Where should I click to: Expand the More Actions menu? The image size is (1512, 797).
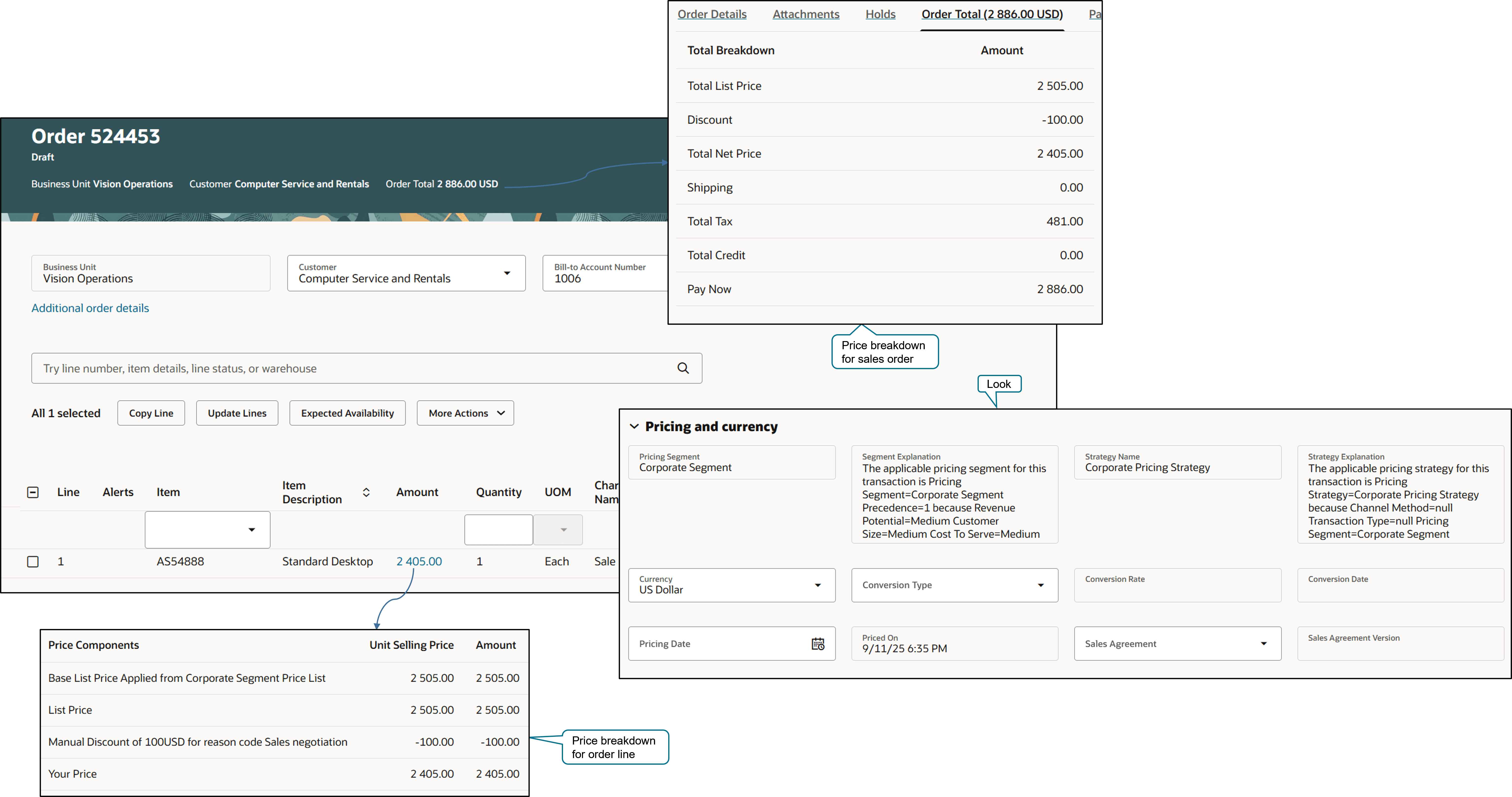[465, 413]
